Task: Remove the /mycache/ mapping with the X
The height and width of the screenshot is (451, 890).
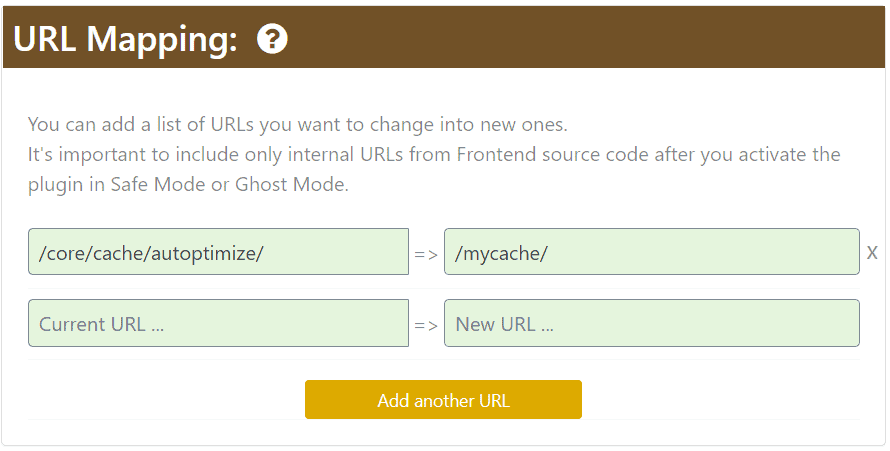Action: (x=872, y=252)
